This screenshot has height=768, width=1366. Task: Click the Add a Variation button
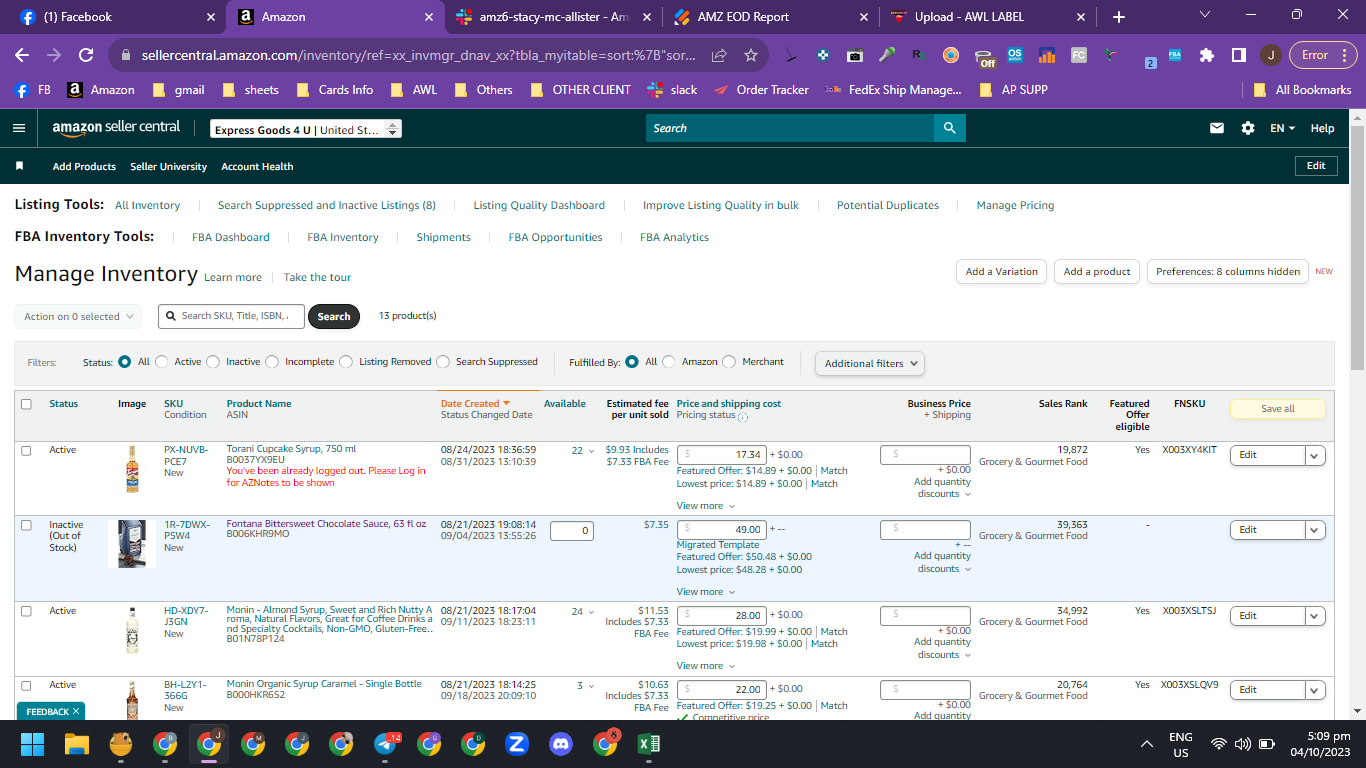tap(1001, 271)
